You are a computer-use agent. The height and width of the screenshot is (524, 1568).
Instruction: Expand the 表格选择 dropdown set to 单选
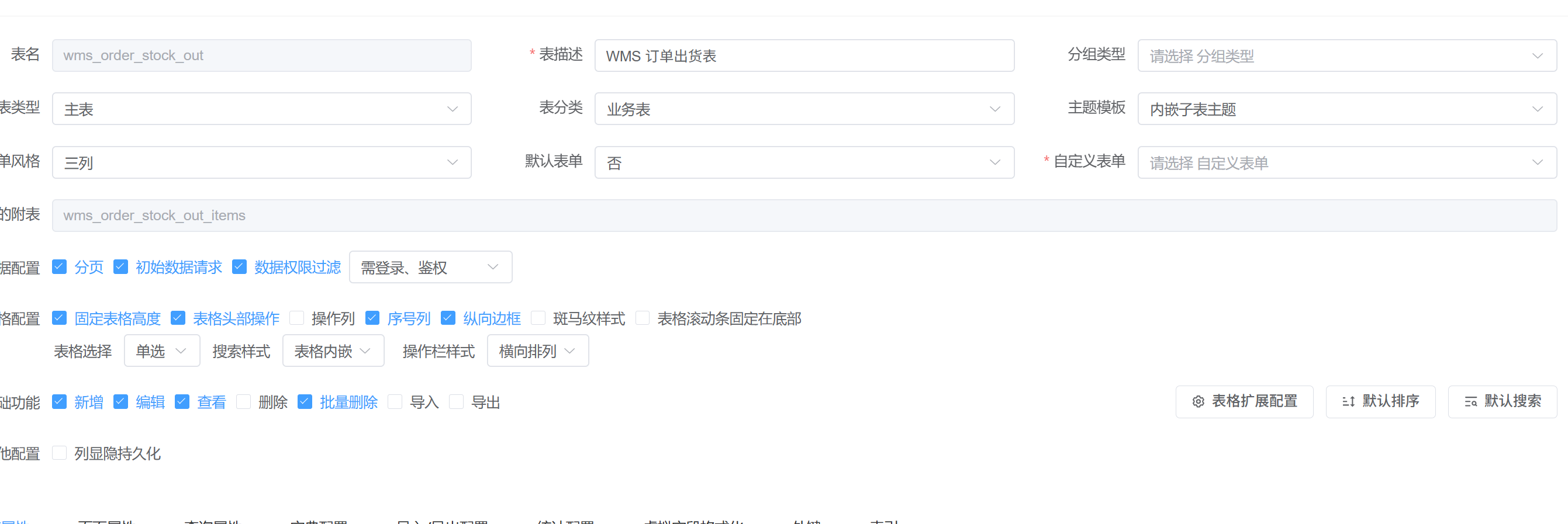[161, 351]
